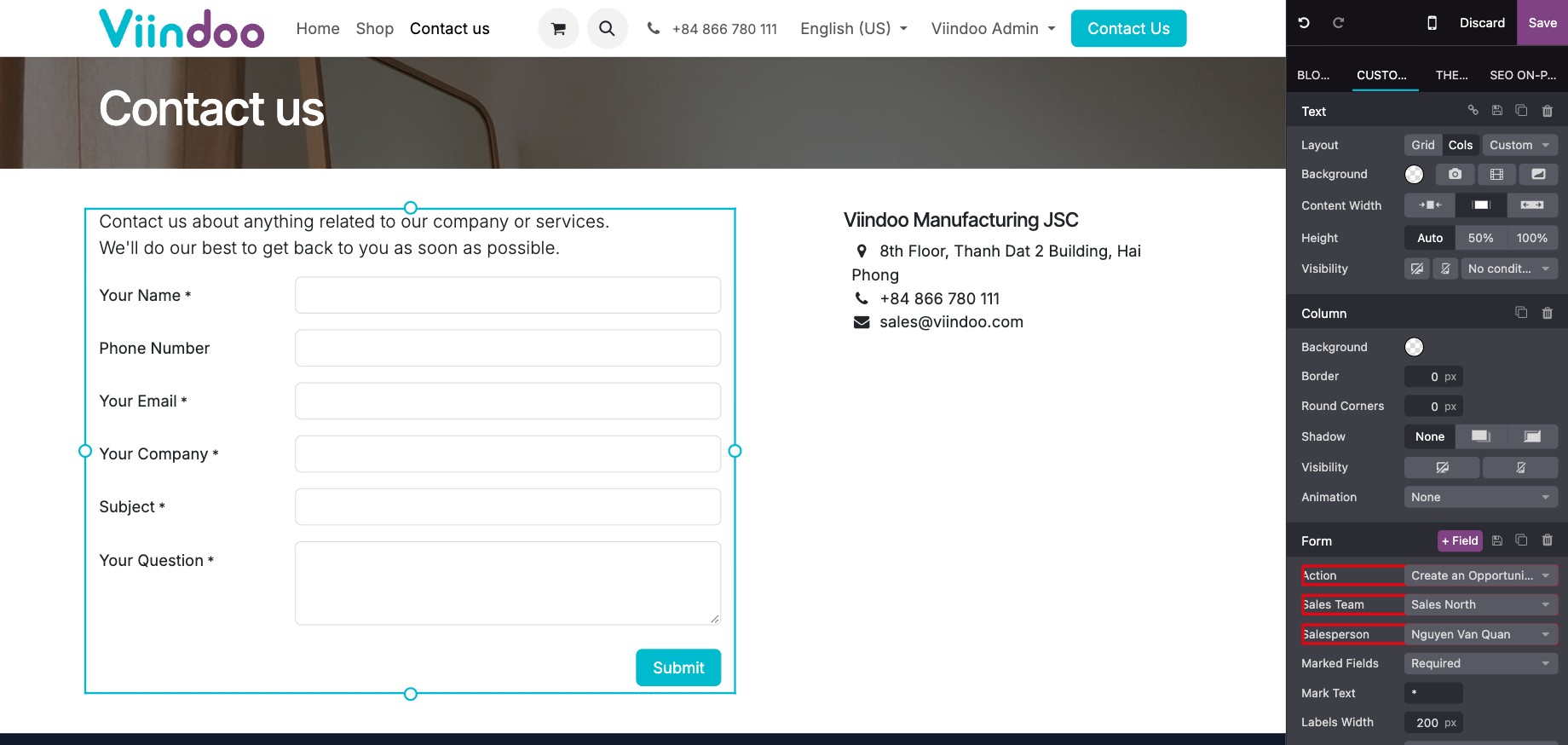Open the Action dropdown
1568x745 pixels.
(x=1481, y=575)
